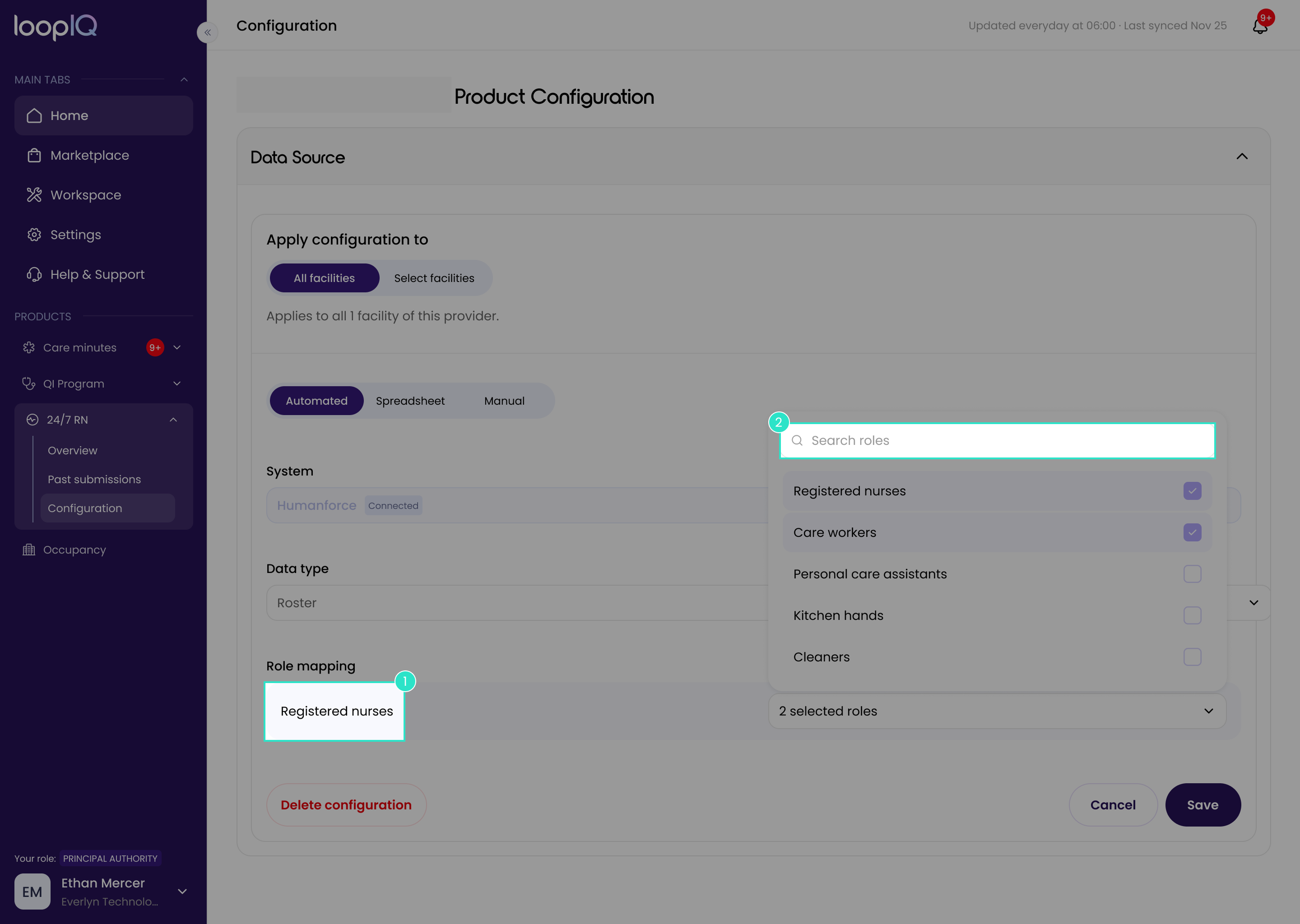The image size is (1300, 924).
Task: Click the Workspace tools icon
Action: pyautogui.click(x=34, y=195)
